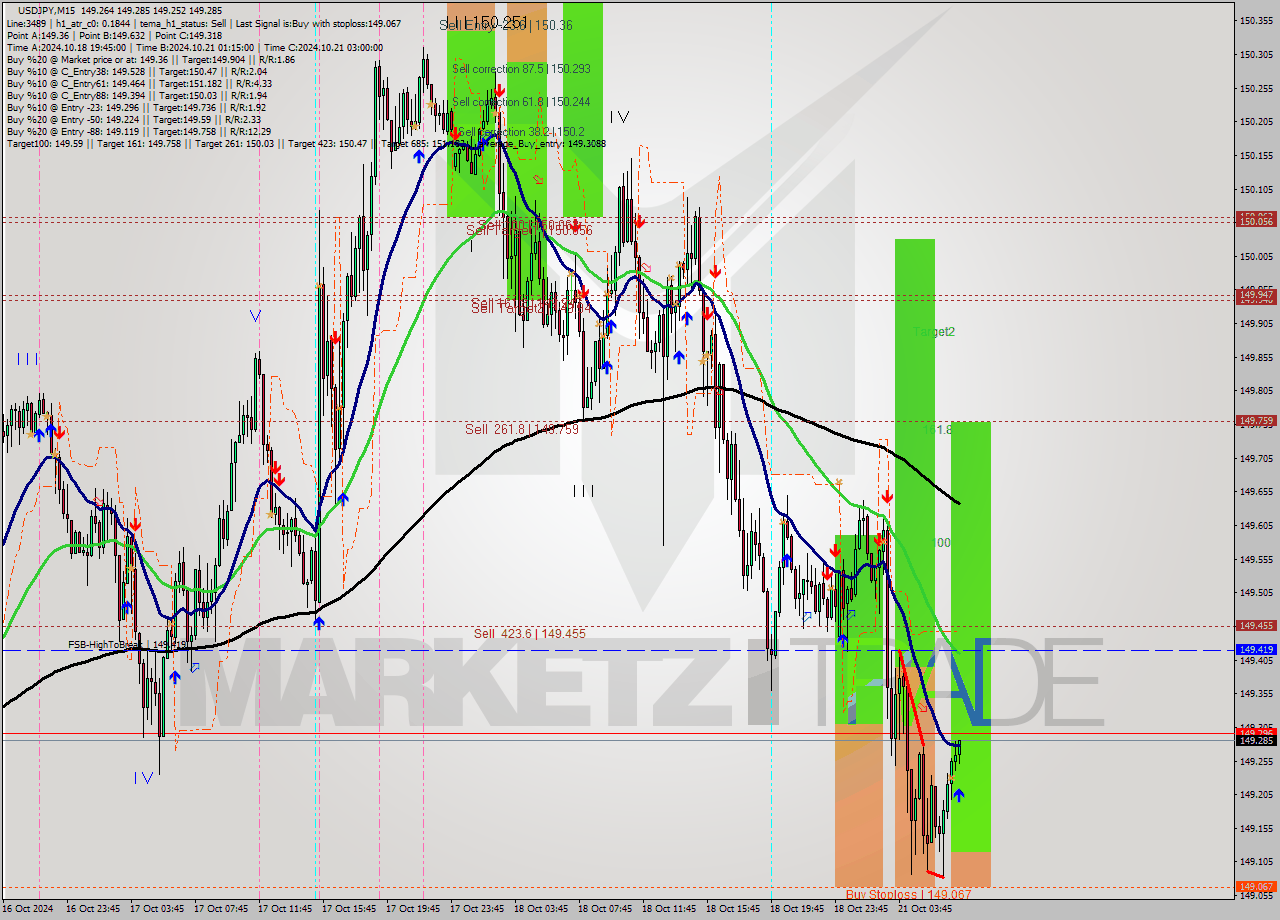The width and height of the screenshot is (1280, 920).
Task: Click the 149.355 price axis label
Action: [1257, 693]
